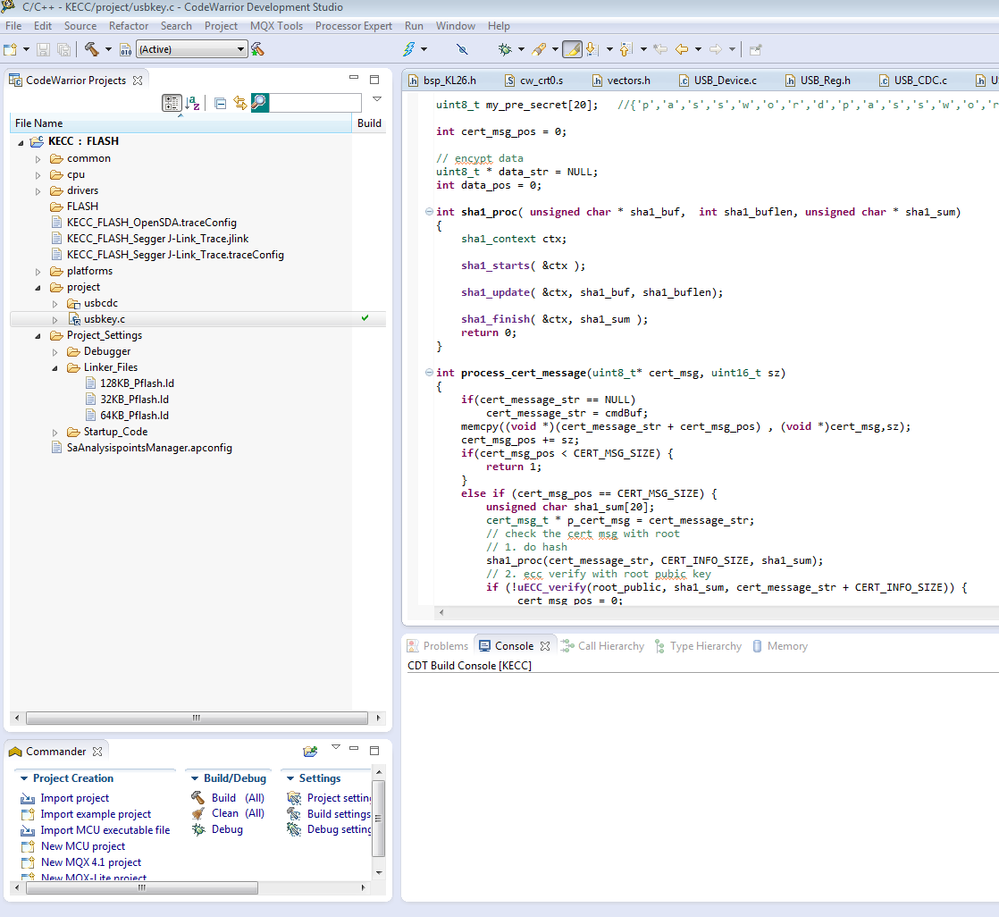999x917 pixels.
Task: Toggle Mark Occurrences highlighter in toolbar
Action: pos(571,49)
